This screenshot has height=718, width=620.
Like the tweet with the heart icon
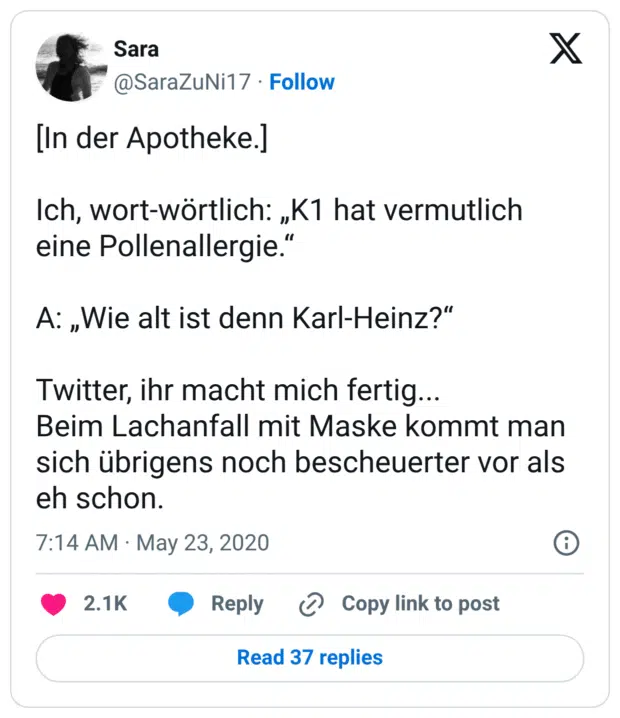(x=53, y=604)
